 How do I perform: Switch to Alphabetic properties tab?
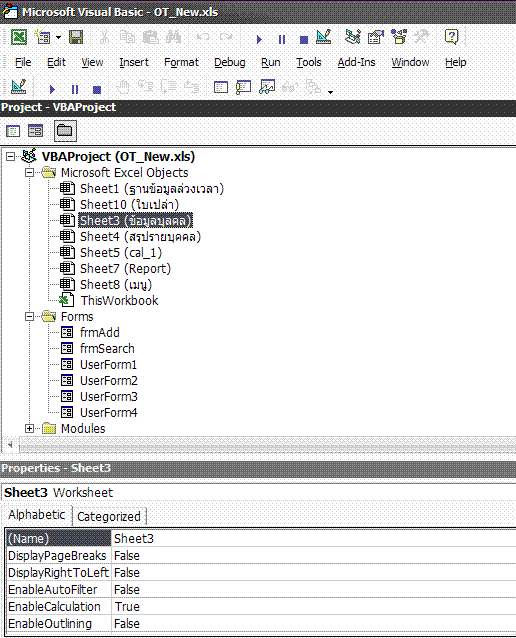pos(37,515)
